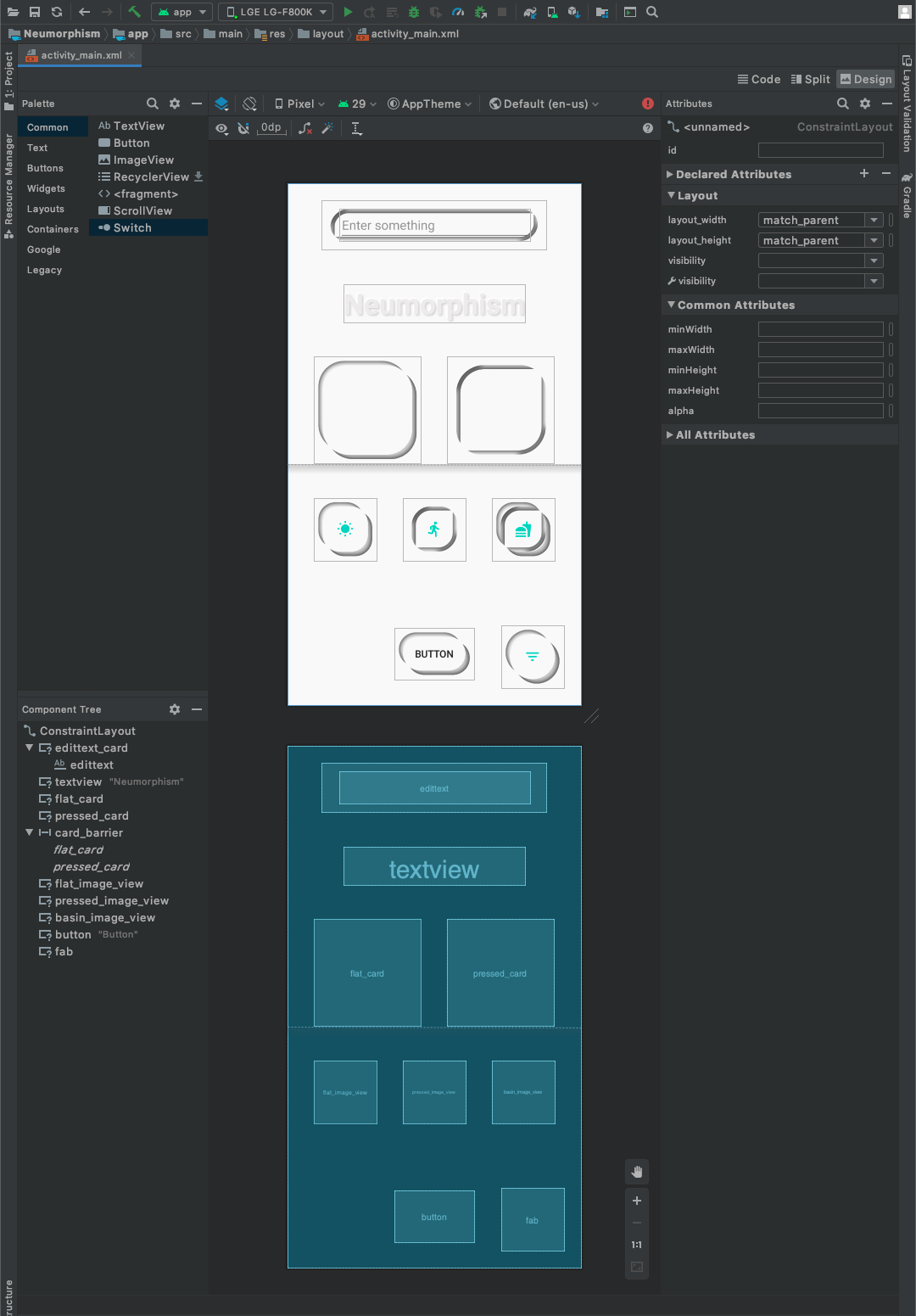Change orientation for preview icon

coord(249,104)
